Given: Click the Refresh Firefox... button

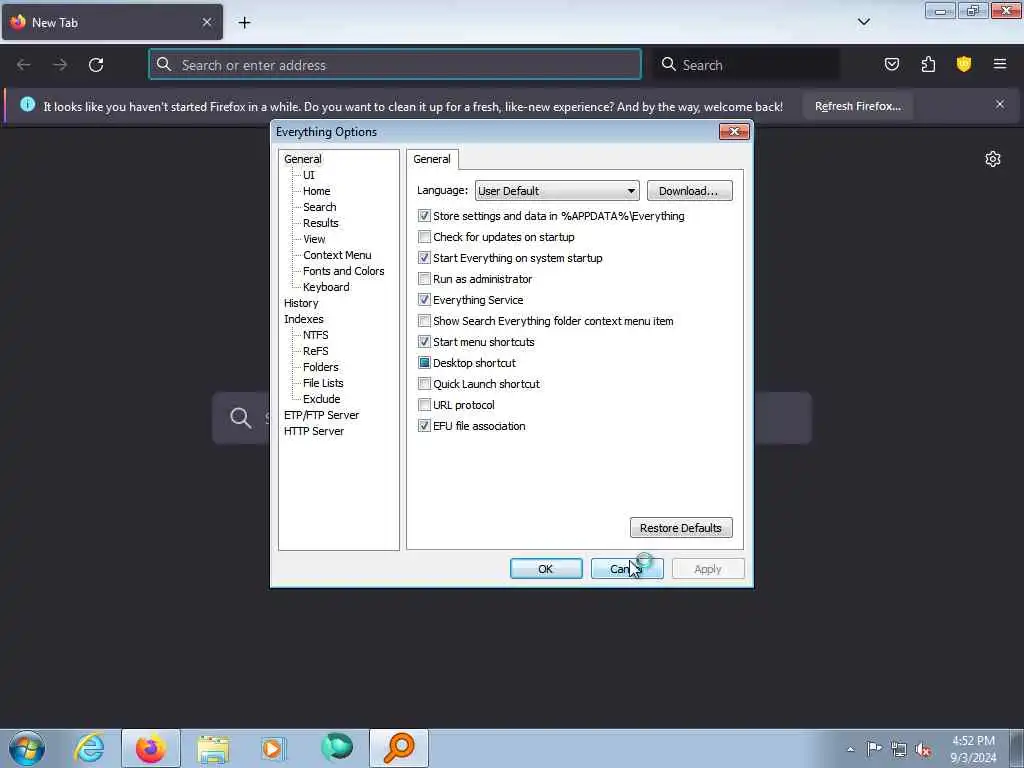Looking at the screenshot, I should click(x=857, y=106).
